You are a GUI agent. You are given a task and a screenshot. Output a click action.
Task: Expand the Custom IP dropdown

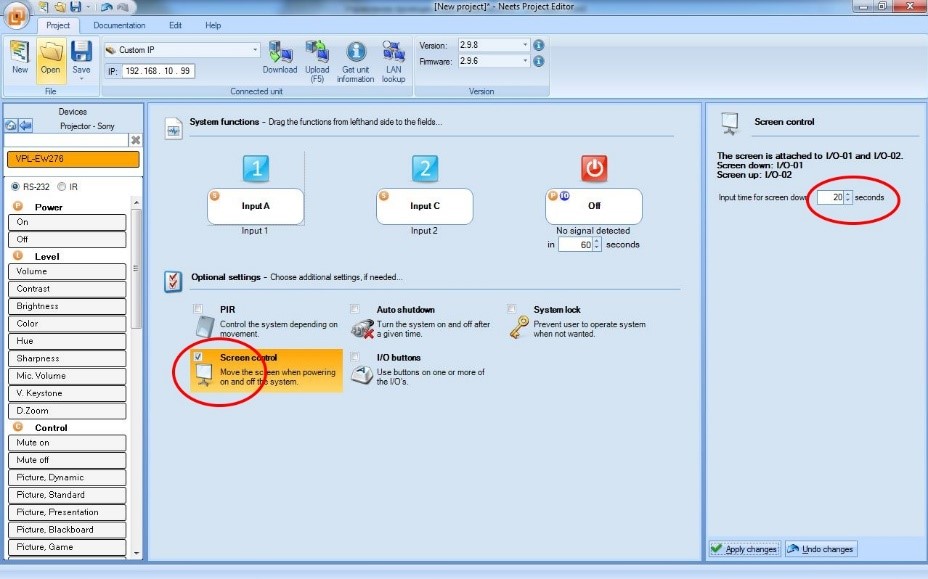[x=255, y=50]
